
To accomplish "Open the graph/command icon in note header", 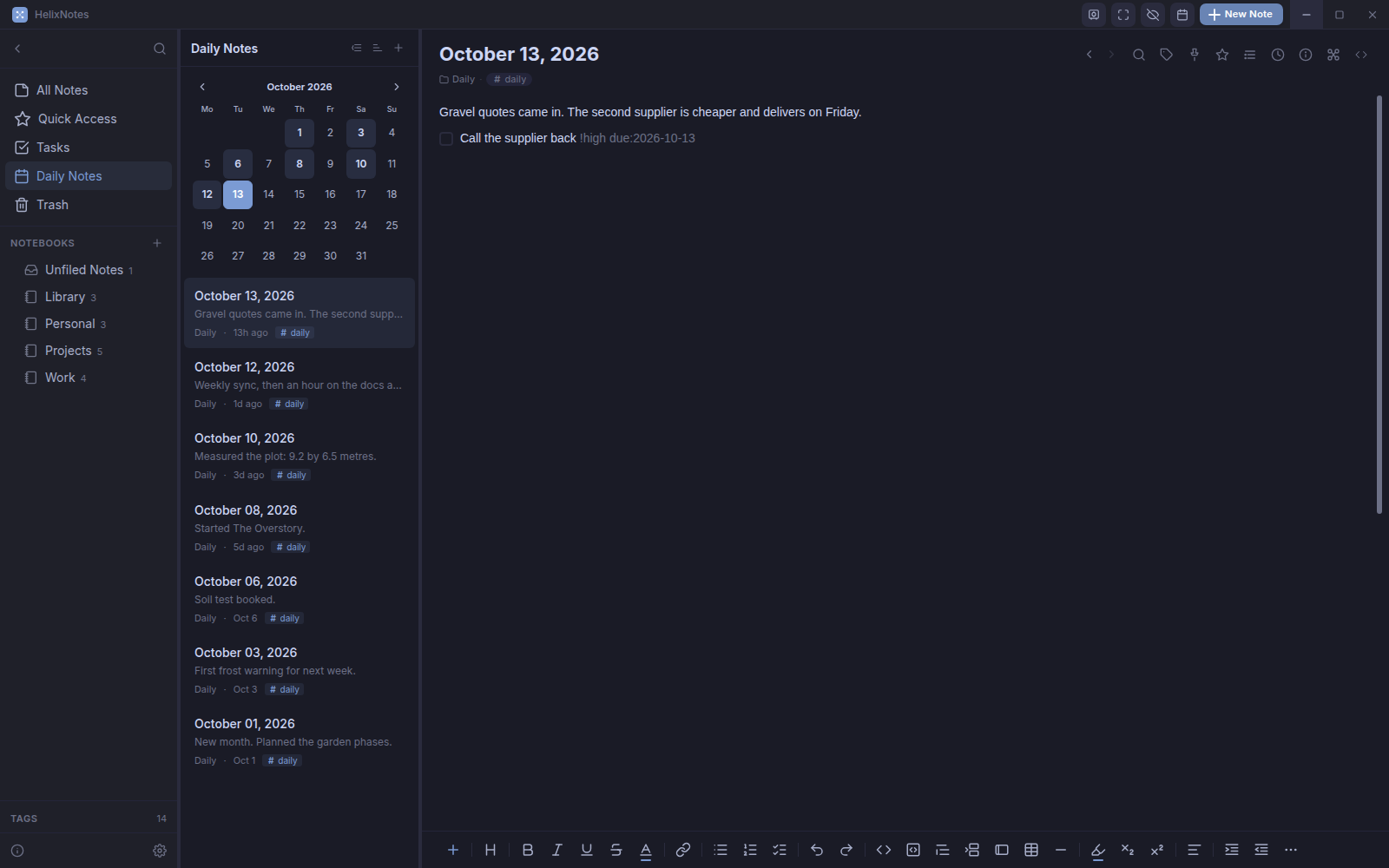I will point(1333,55).
